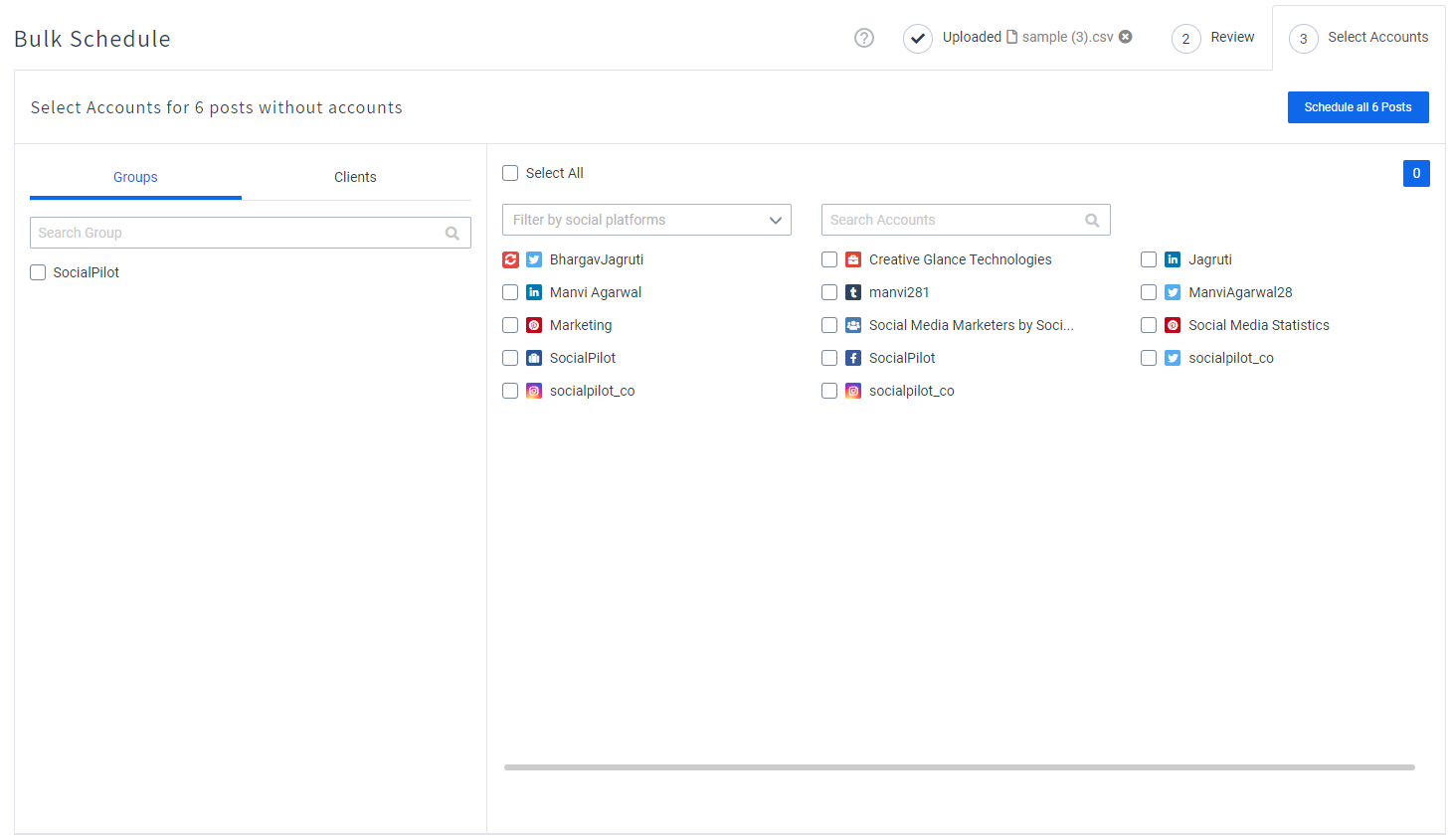Click Schedule all 6 Posts button

point(1358,107)
